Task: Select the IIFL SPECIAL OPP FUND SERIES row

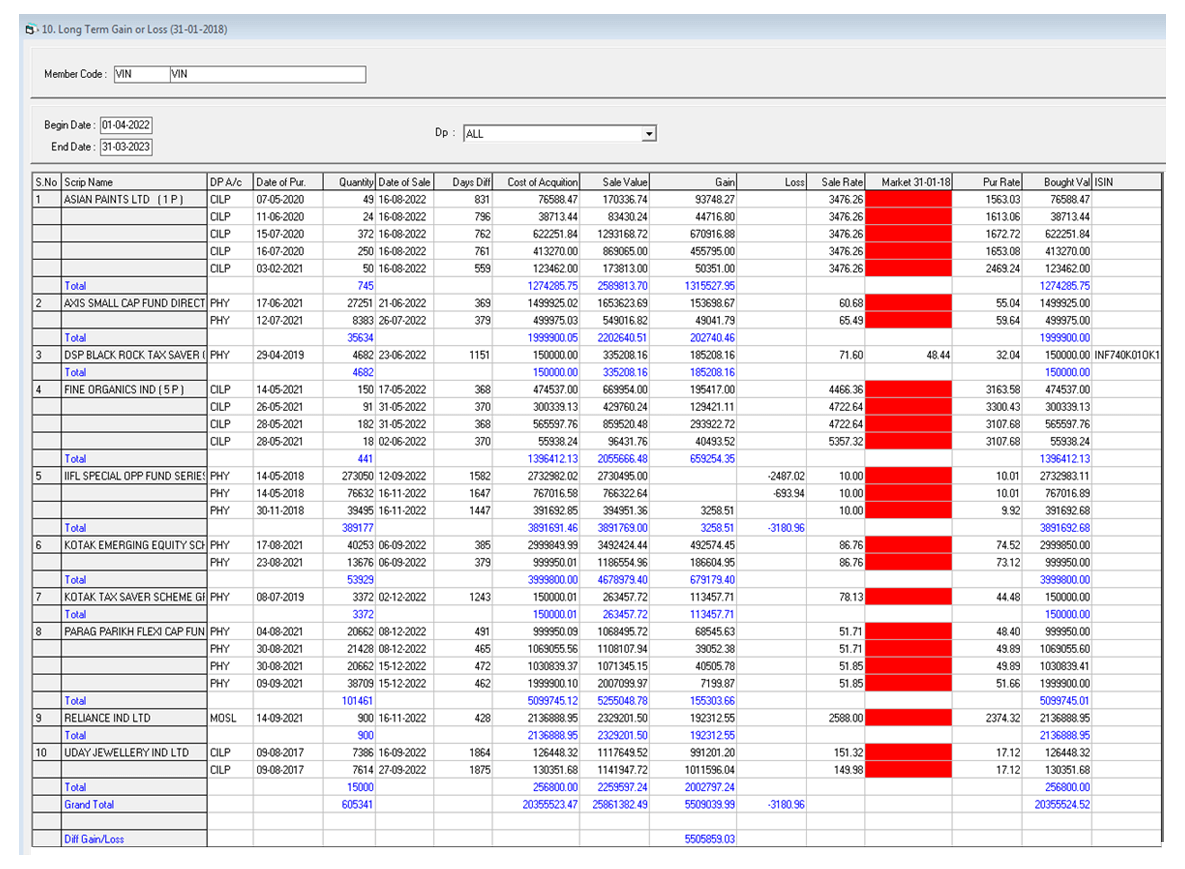Action: [597, 476]
